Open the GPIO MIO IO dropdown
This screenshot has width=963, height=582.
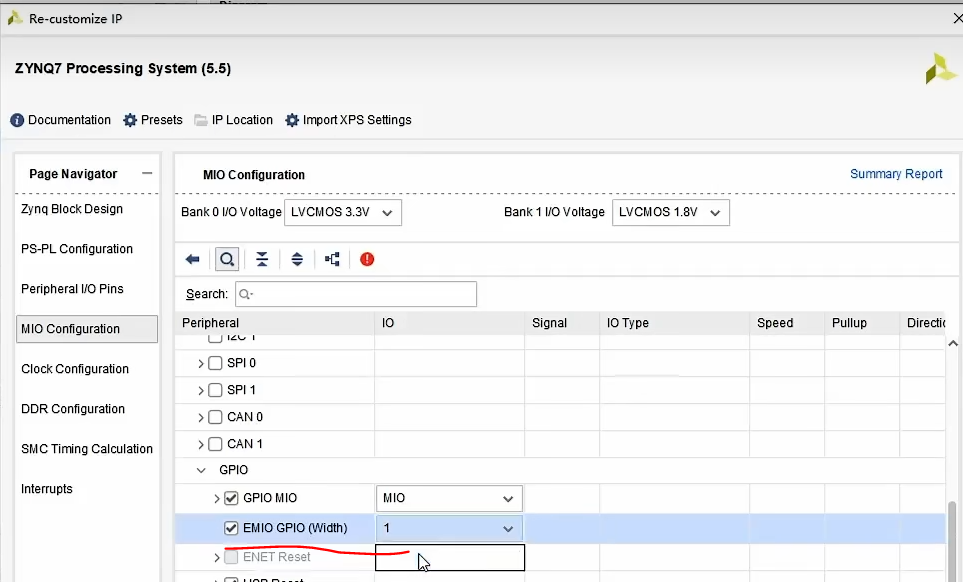click(x=449, y=498)
